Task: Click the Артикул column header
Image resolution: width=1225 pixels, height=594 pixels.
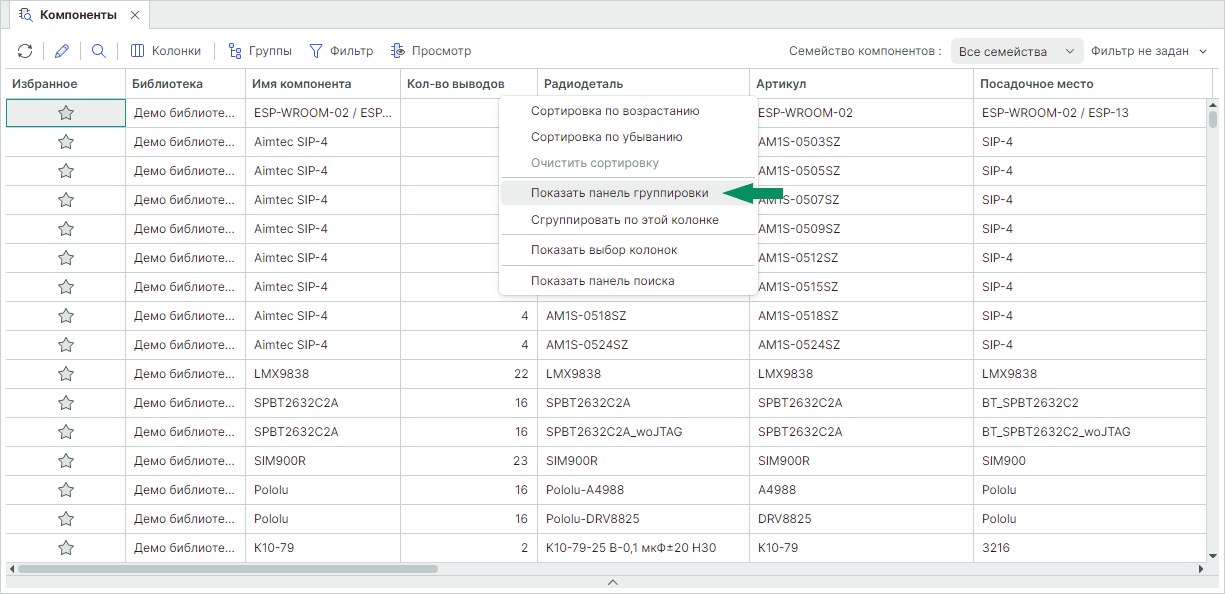Action: pos(862,84)
